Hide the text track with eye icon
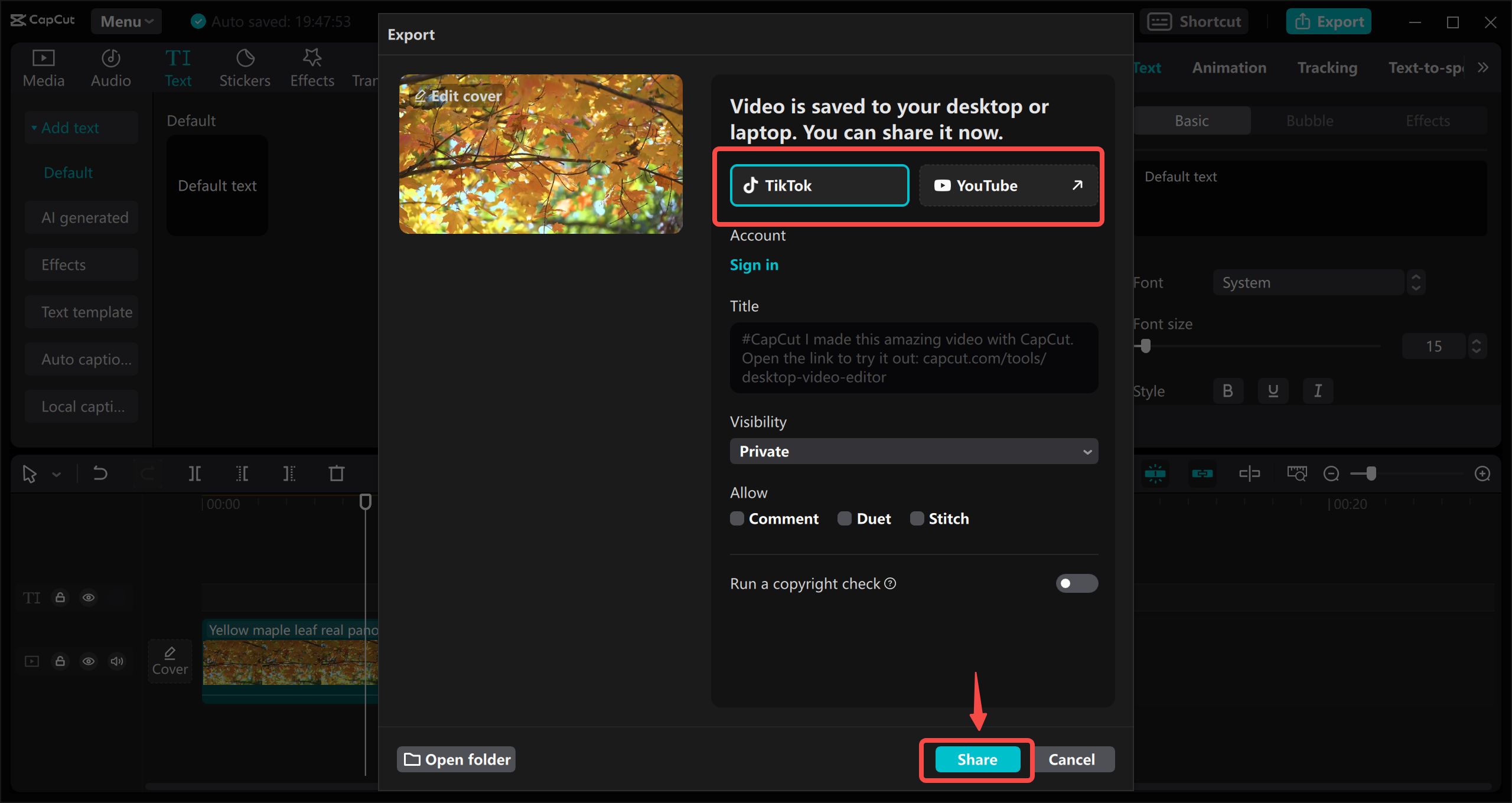This screenshot has width=1512, height=803. click(89, 598)
